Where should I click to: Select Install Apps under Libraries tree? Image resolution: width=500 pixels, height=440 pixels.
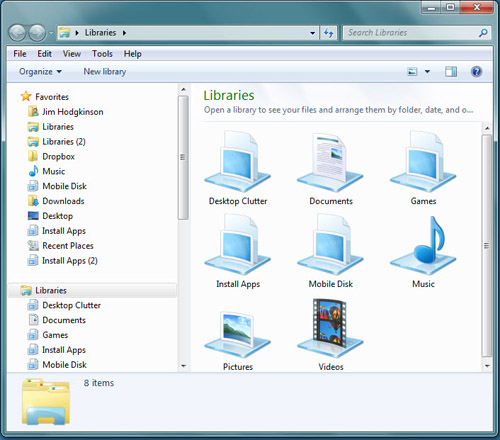pos(57,350)
